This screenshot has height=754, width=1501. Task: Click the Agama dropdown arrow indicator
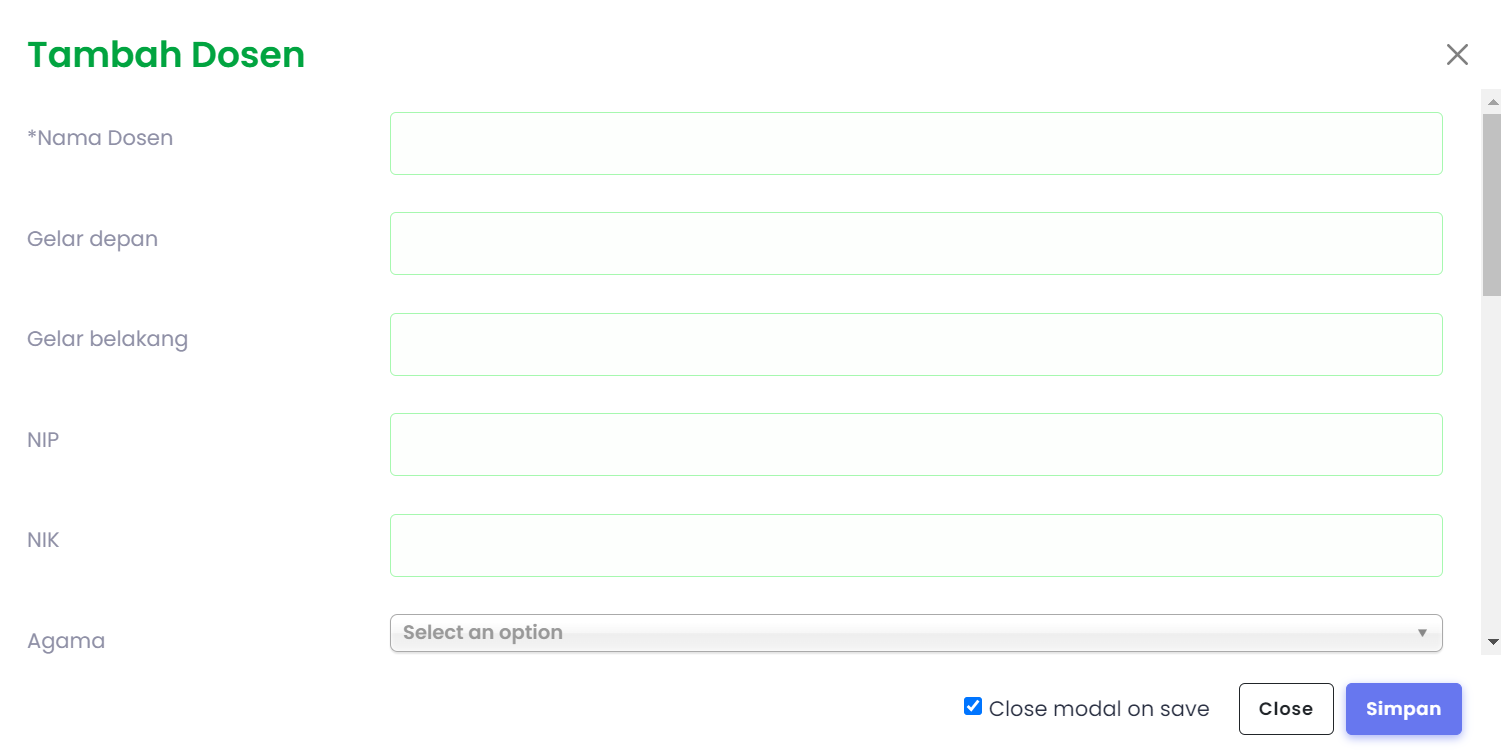click(x=1422, y=633)
